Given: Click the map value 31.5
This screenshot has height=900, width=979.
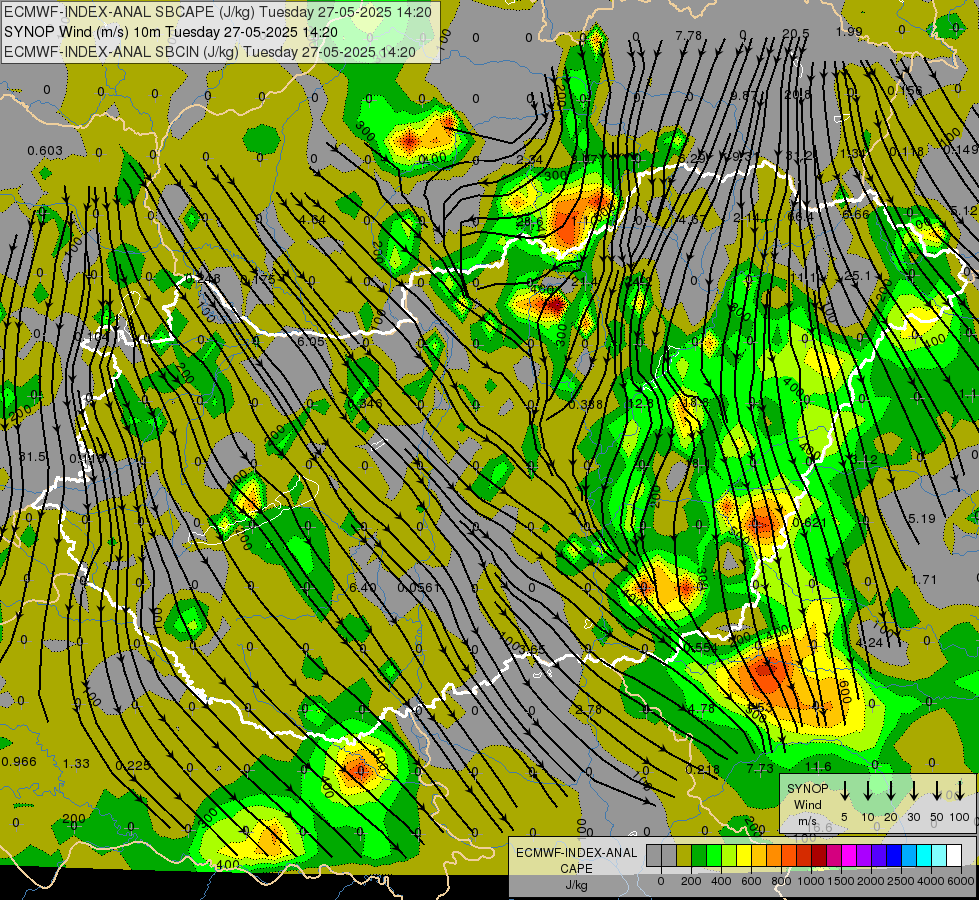Looking at the screenshot, I should point(32,457).
